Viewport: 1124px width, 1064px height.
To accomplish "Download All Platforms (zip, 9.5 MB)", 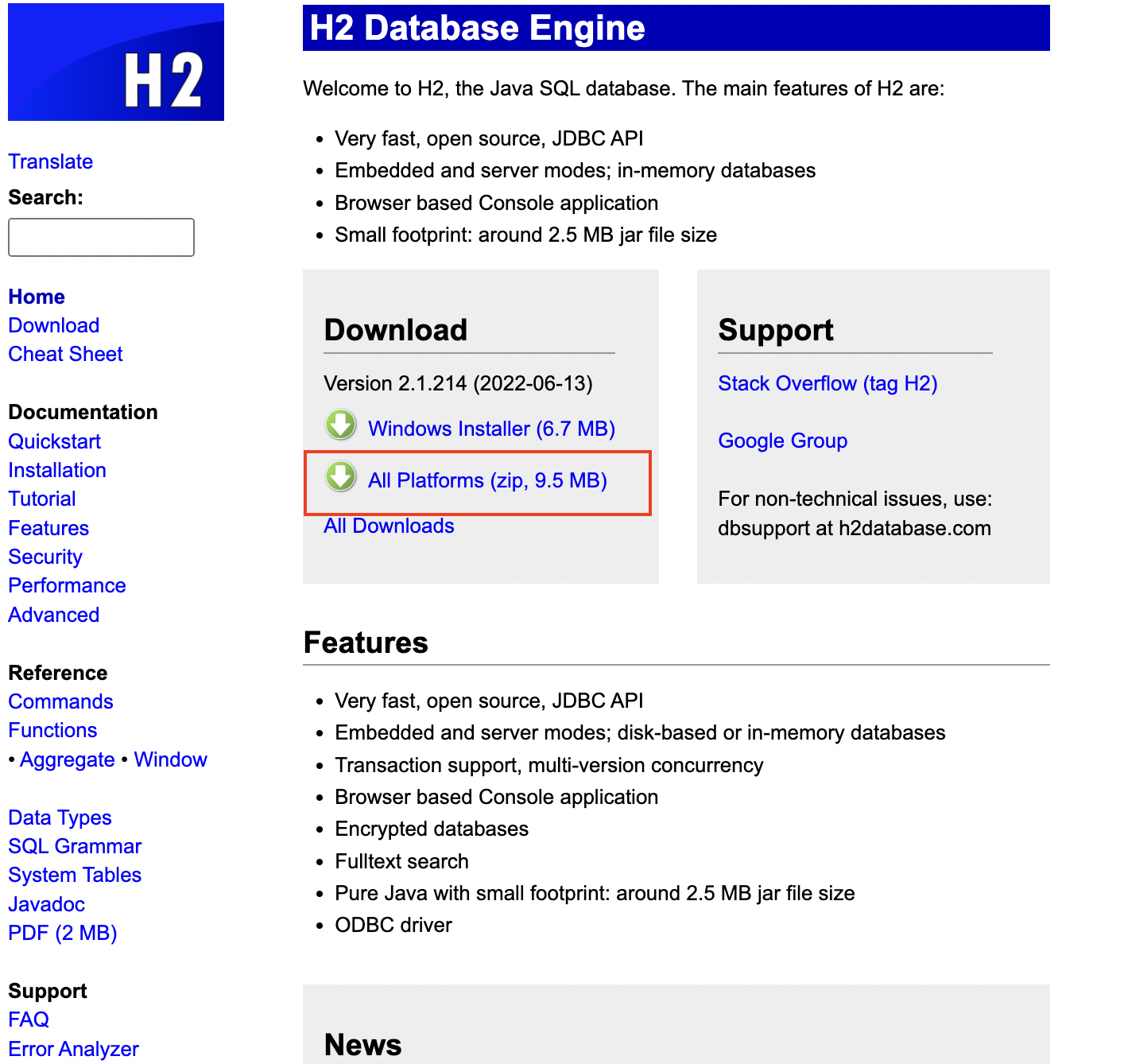I will tap(488, 480).
